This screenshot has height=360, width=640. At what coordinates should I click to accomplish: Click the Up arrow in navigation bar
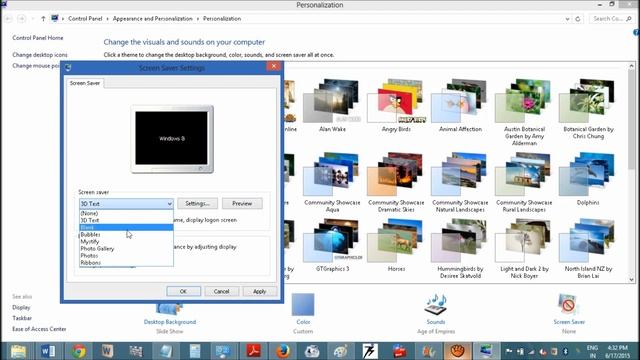pos(43,19)
